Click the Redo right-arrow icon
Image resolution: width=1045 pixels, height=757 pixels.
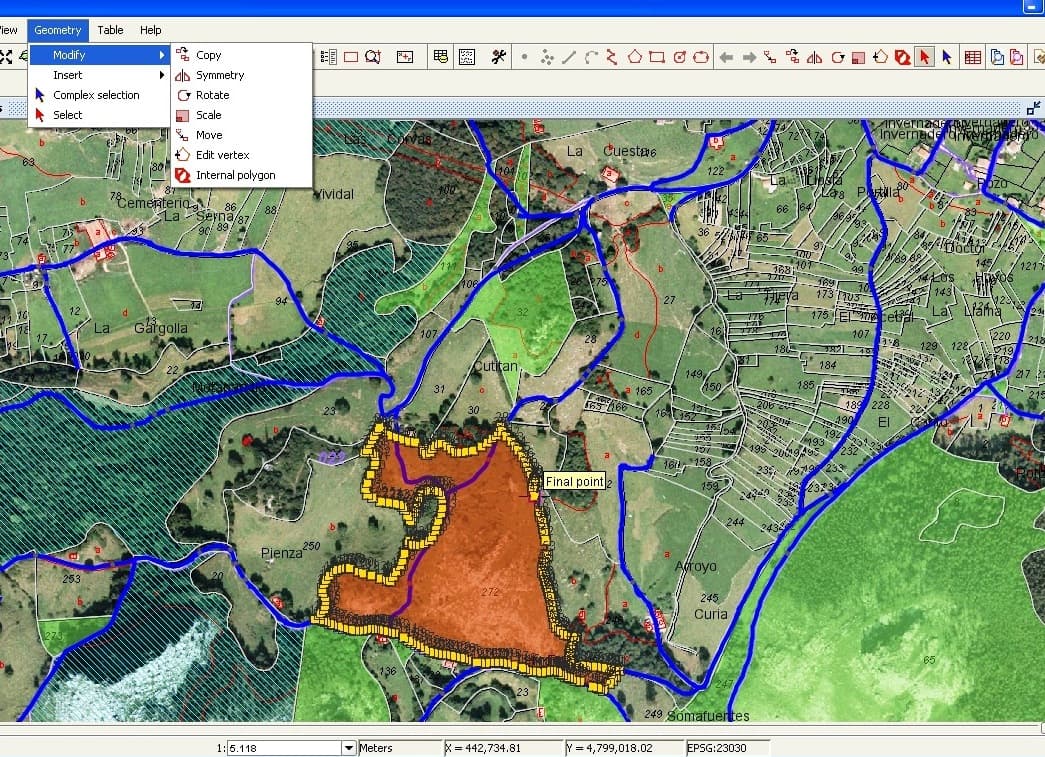749,57
